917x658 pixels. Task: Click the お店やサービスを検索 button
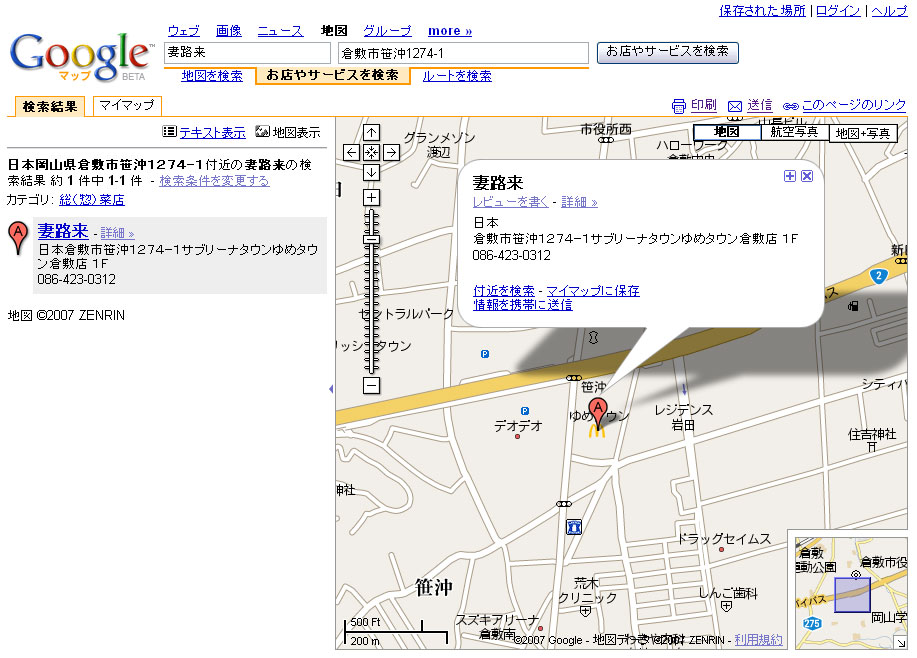[x=668, y=52]
